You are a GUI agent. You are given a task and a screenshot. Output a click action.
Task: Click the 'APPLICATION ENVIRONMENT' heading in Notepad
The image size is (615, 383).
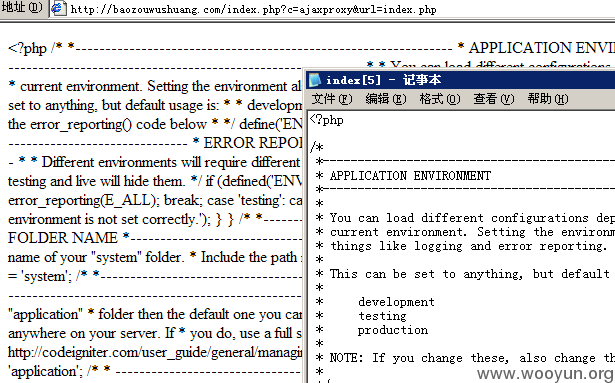(x=410, y=176)
